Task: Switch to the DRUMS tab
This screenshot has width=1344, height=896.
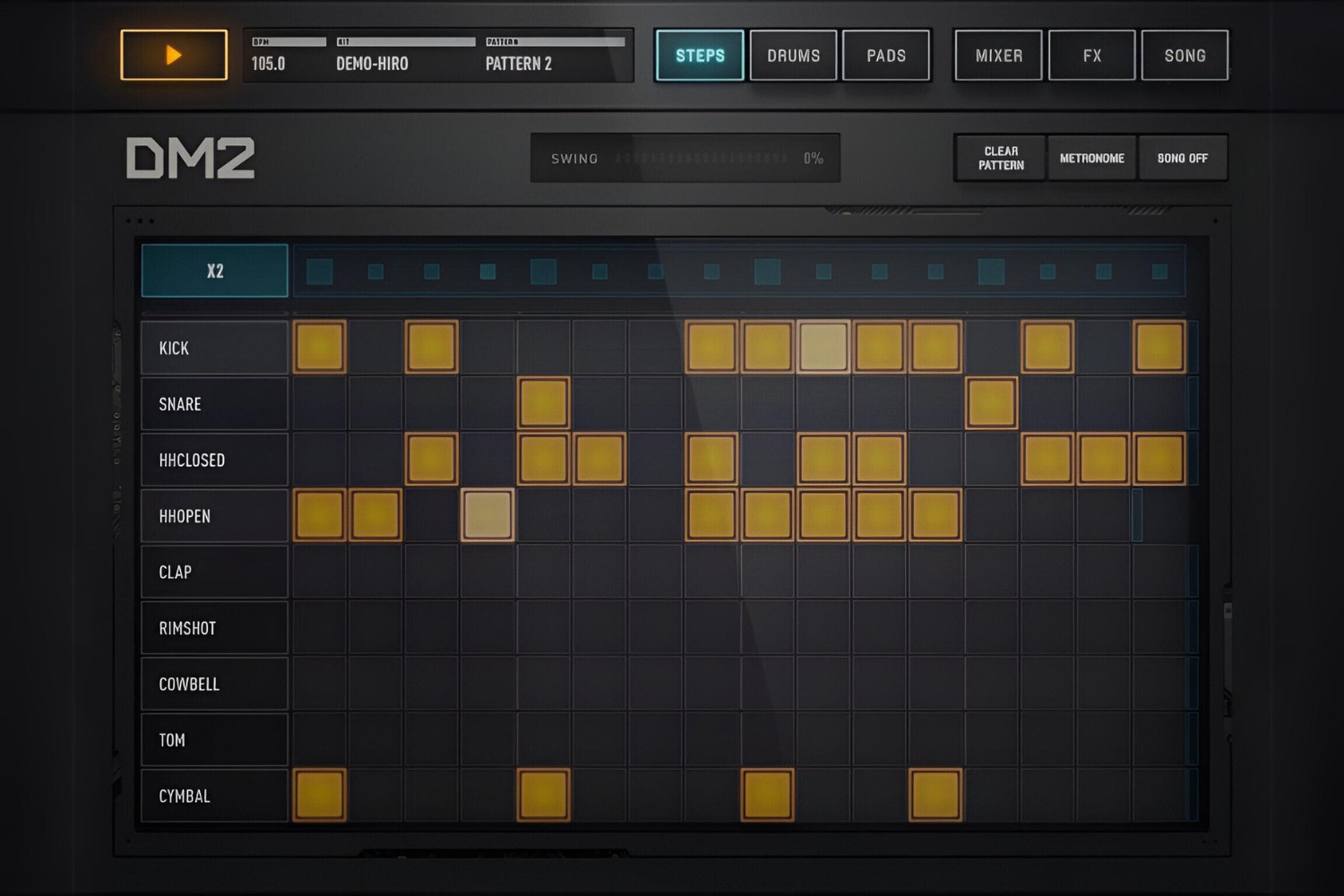Action: pyautogui.click(x=792, y=55)
